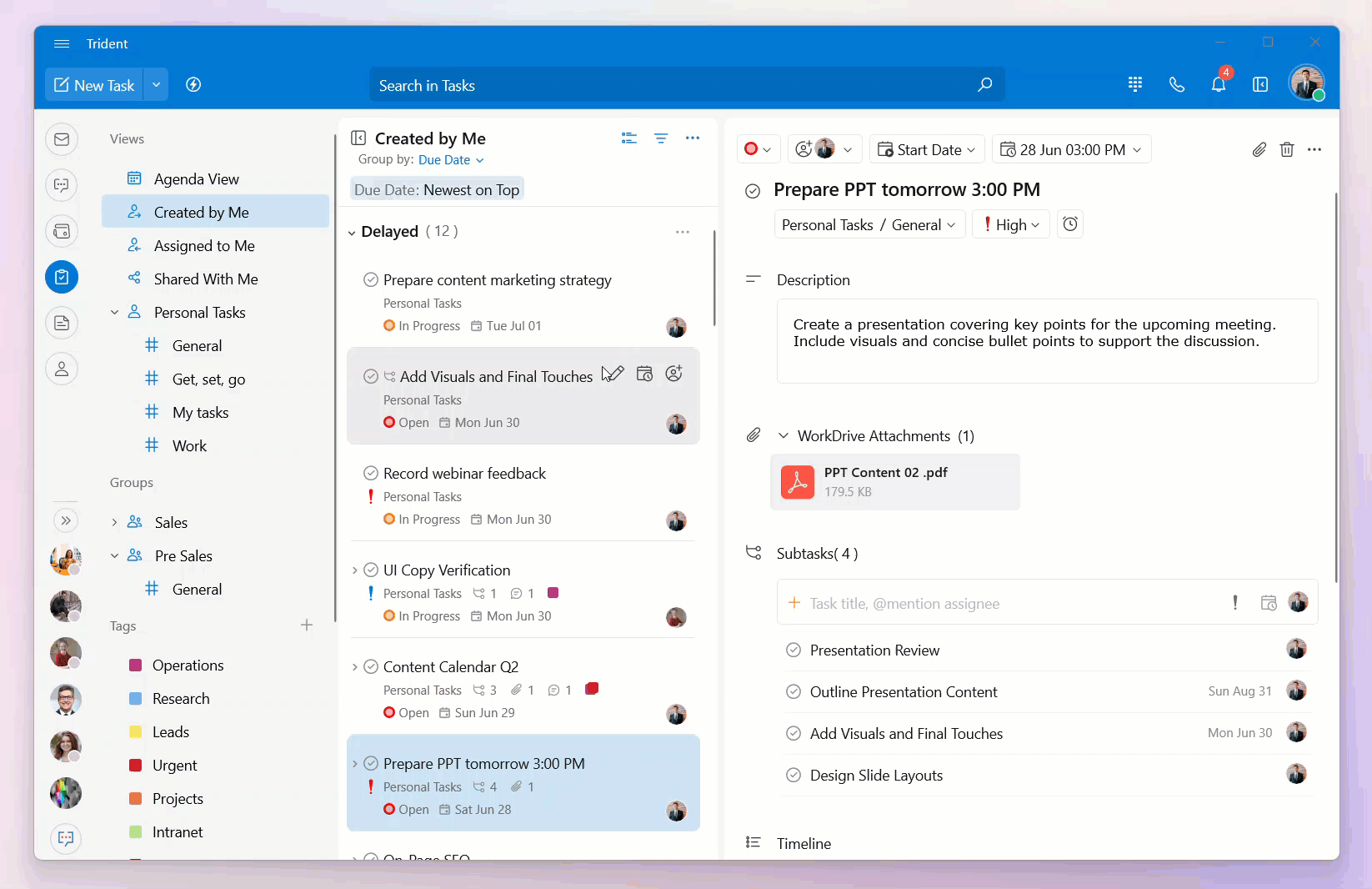Open the Personal Tasks / General category dropdown

(869, 225)
